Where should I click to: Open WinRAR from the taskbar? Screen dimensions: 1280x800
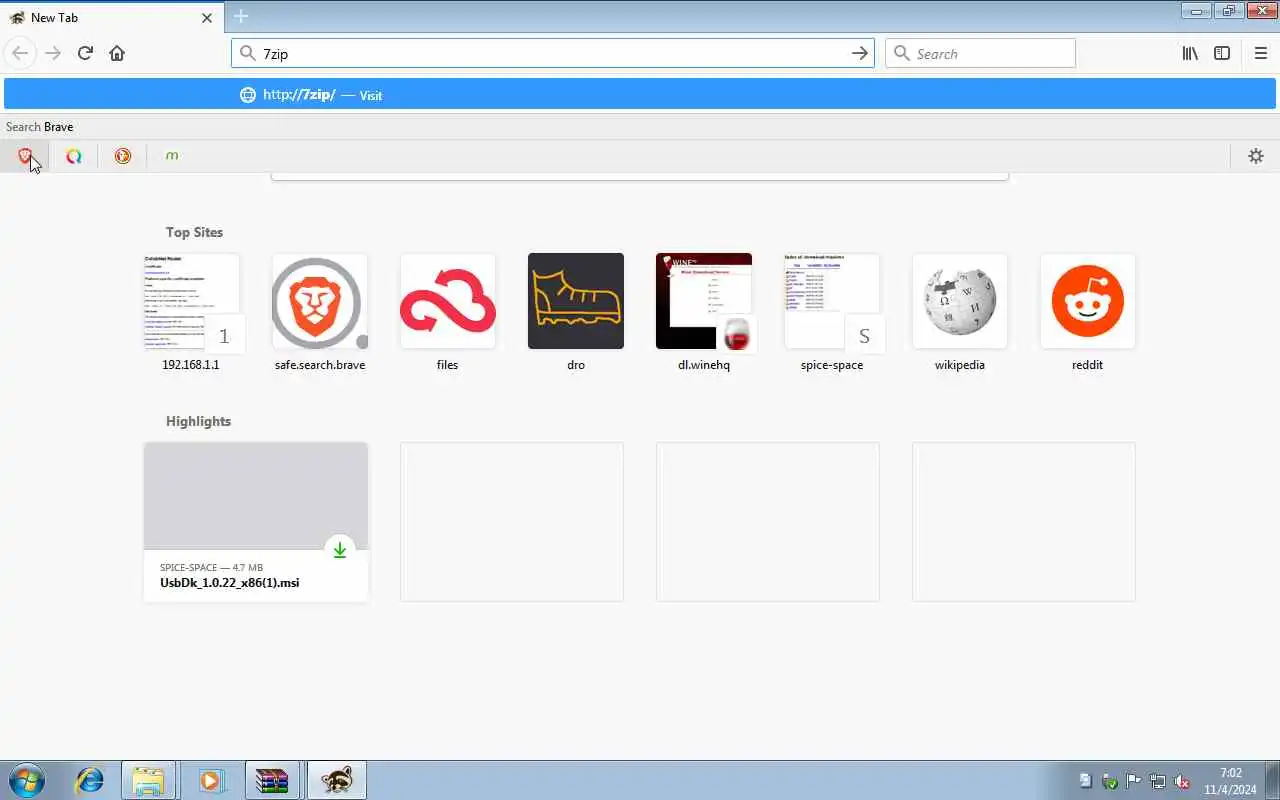(x=272, y=780)
